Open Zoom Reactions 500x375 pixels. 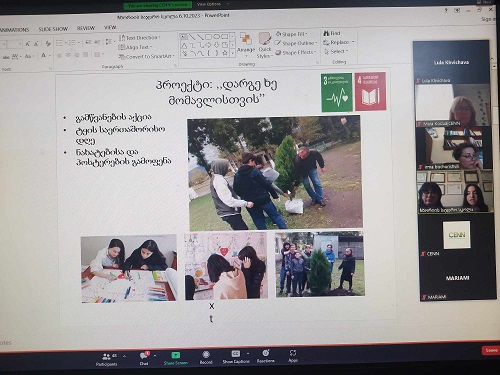click(x=266, y=356)
